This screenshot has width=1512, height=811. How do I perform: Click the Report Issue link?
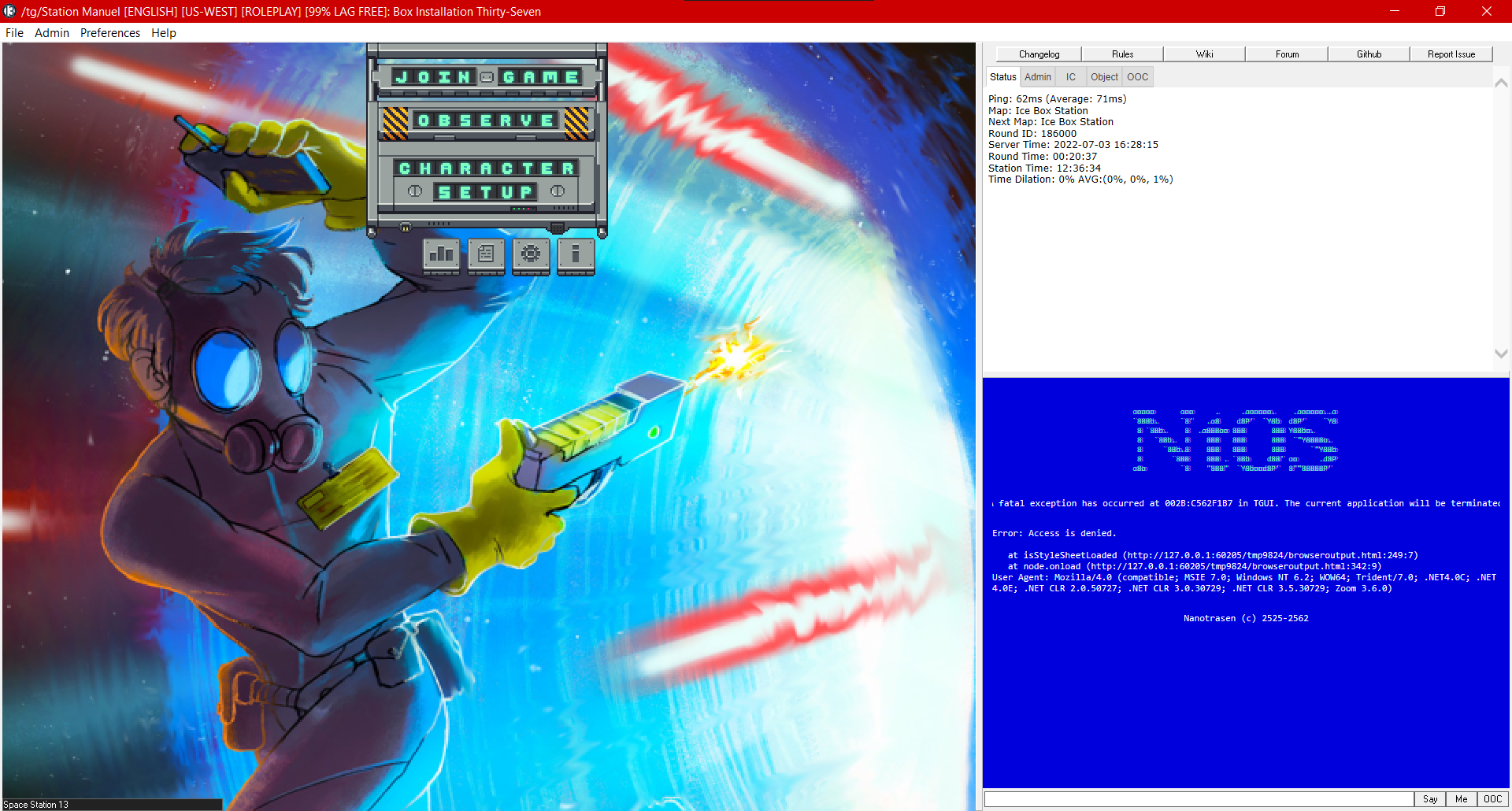(x=1451, y=54)
